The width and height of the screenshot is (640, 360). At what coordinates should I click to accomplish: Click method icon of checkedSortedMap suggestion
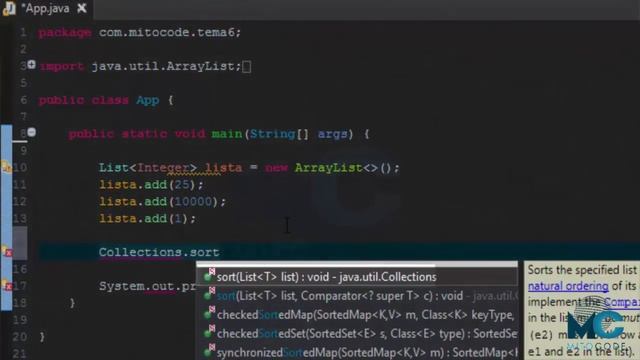click(x=209, y=313)
